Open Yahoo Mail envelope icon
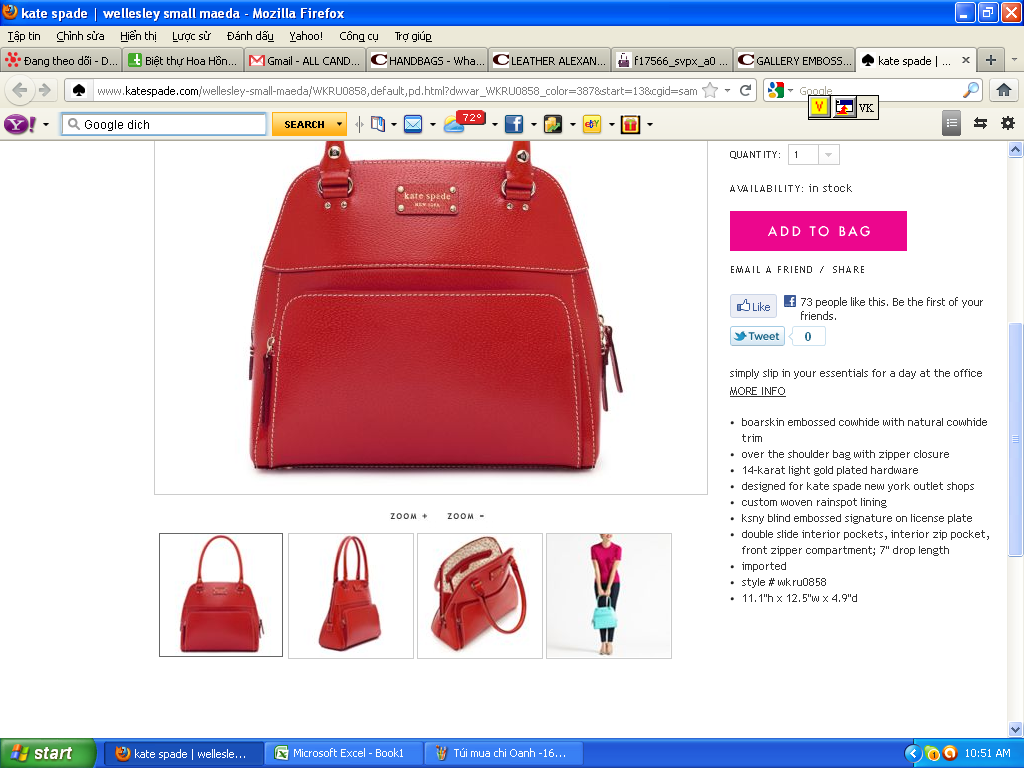 413,124
